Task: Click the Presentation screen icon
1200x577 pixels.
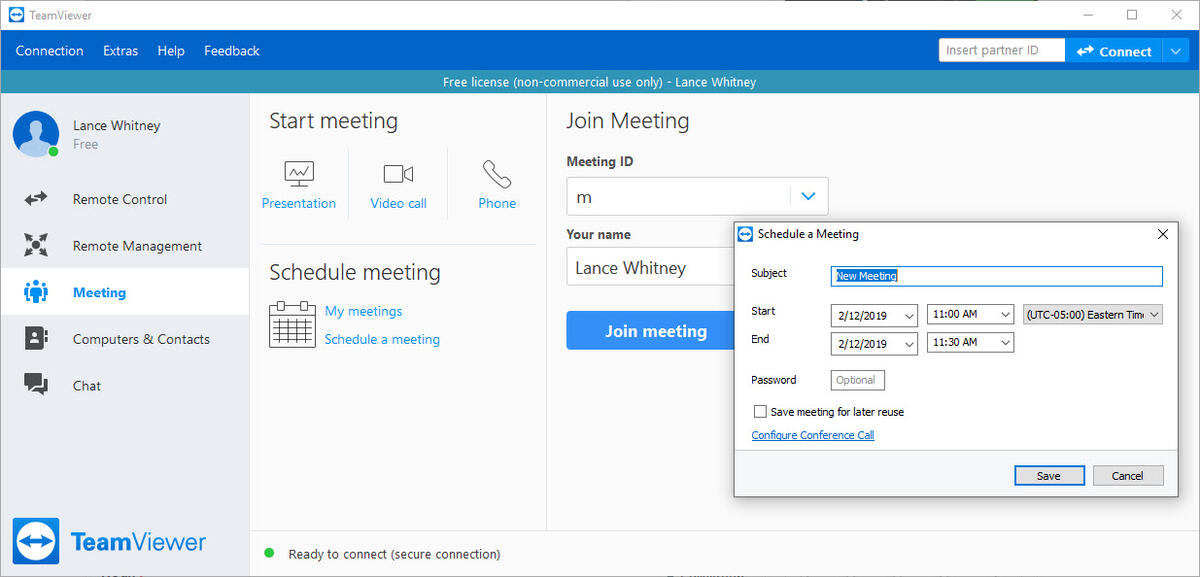Action: point(299,173)
